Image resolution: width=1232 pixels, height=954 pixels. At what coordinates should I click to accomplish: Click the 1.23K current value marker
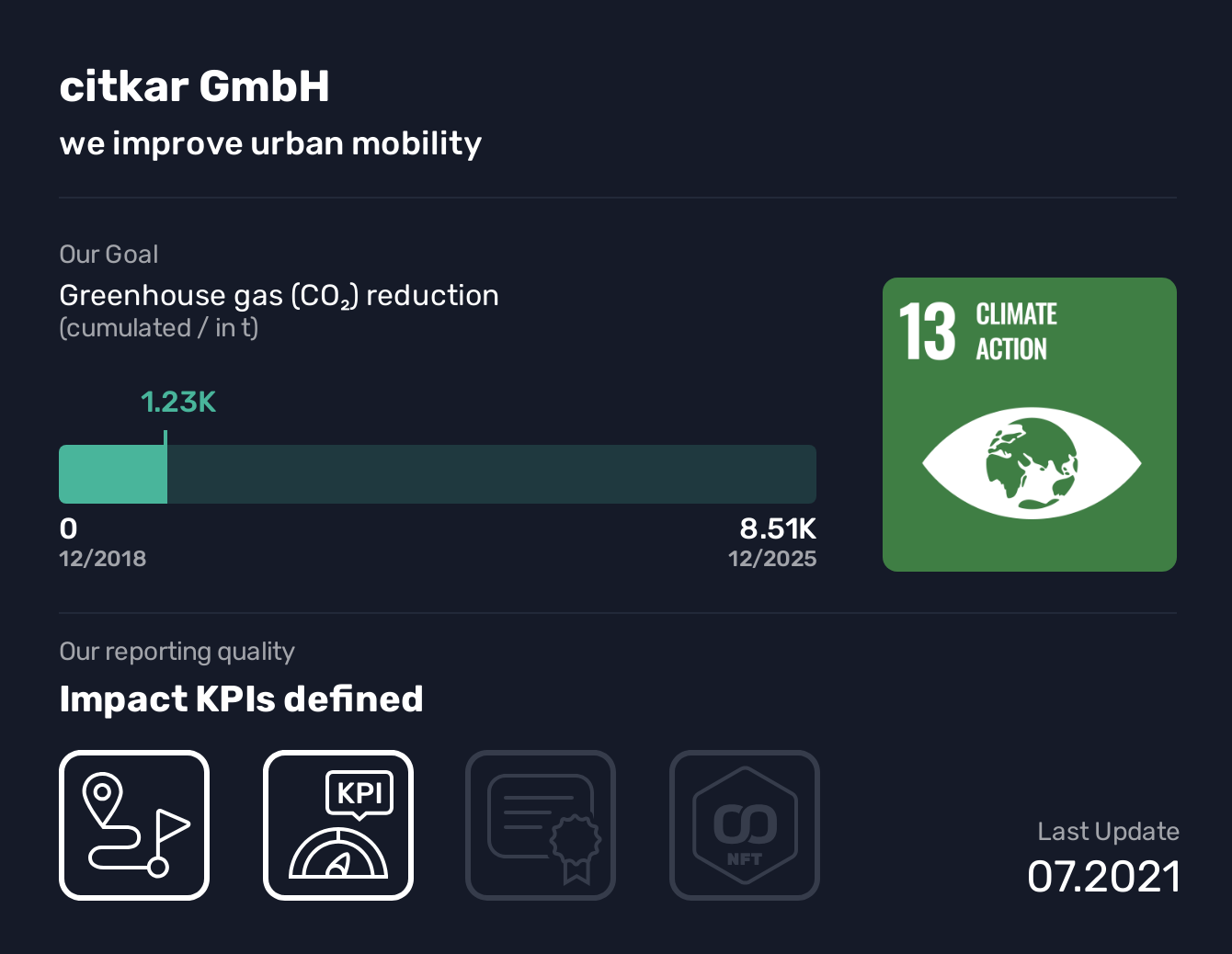pos(178,403)
